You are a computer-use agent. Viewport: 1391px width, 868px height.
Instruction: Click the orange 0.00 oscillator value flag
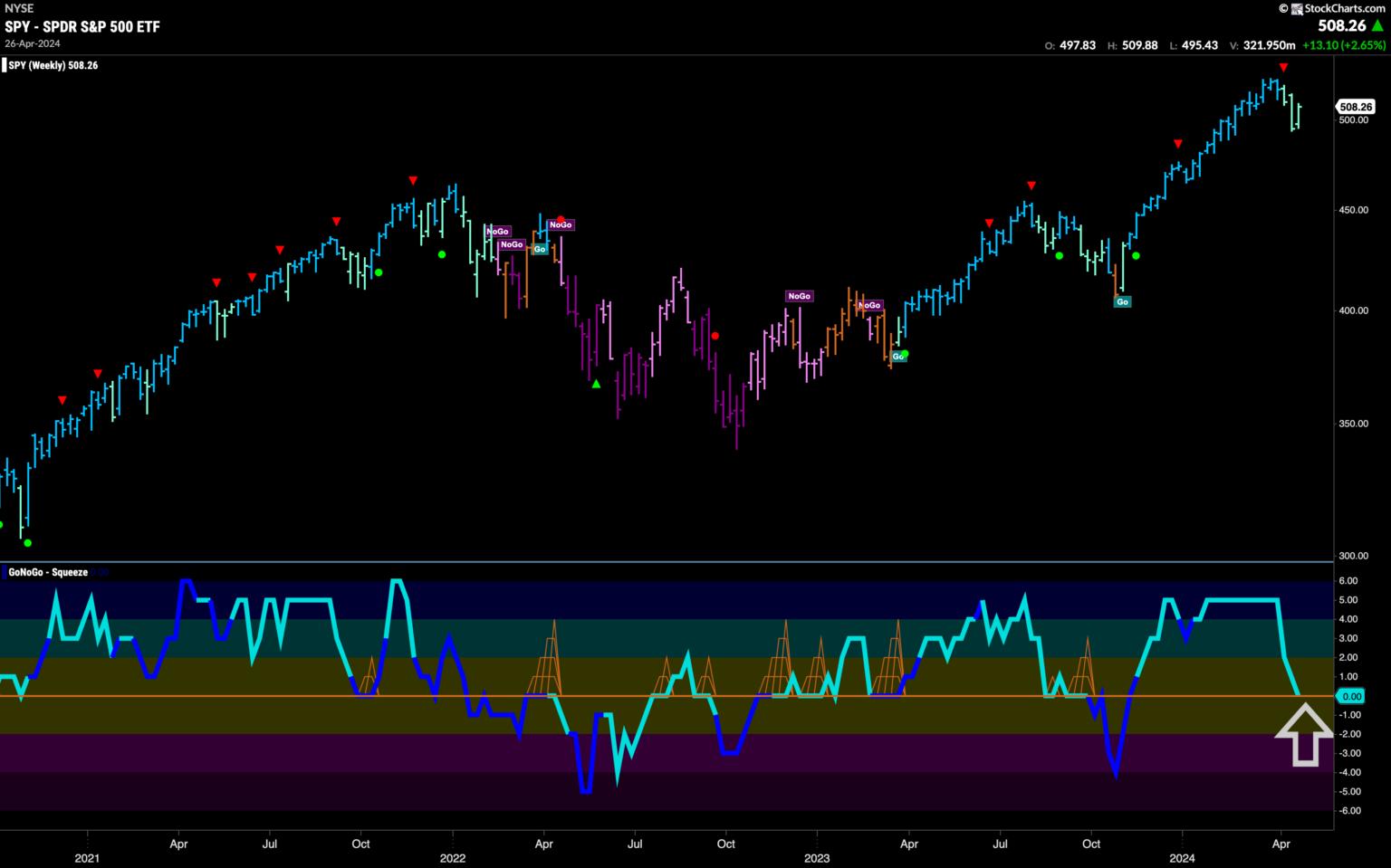point(1350,696)
